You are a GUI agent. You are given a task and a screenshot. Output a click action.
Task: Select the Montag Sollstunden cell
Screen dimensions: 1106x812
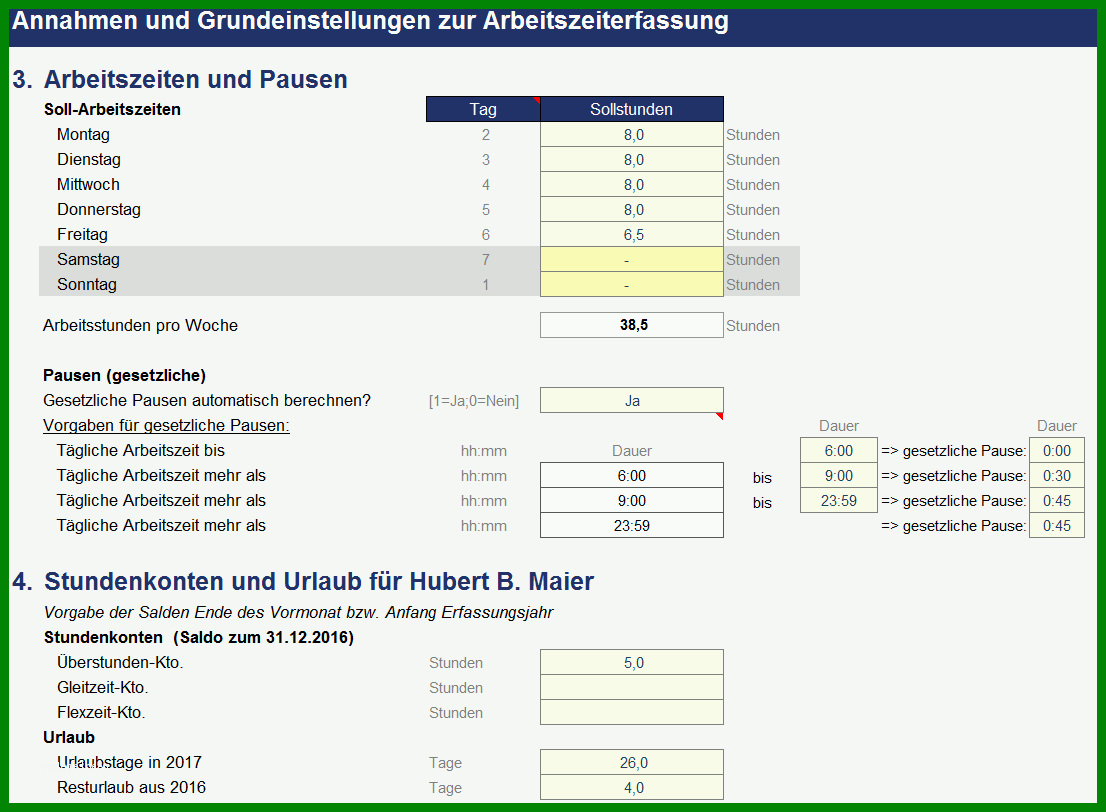631,135
